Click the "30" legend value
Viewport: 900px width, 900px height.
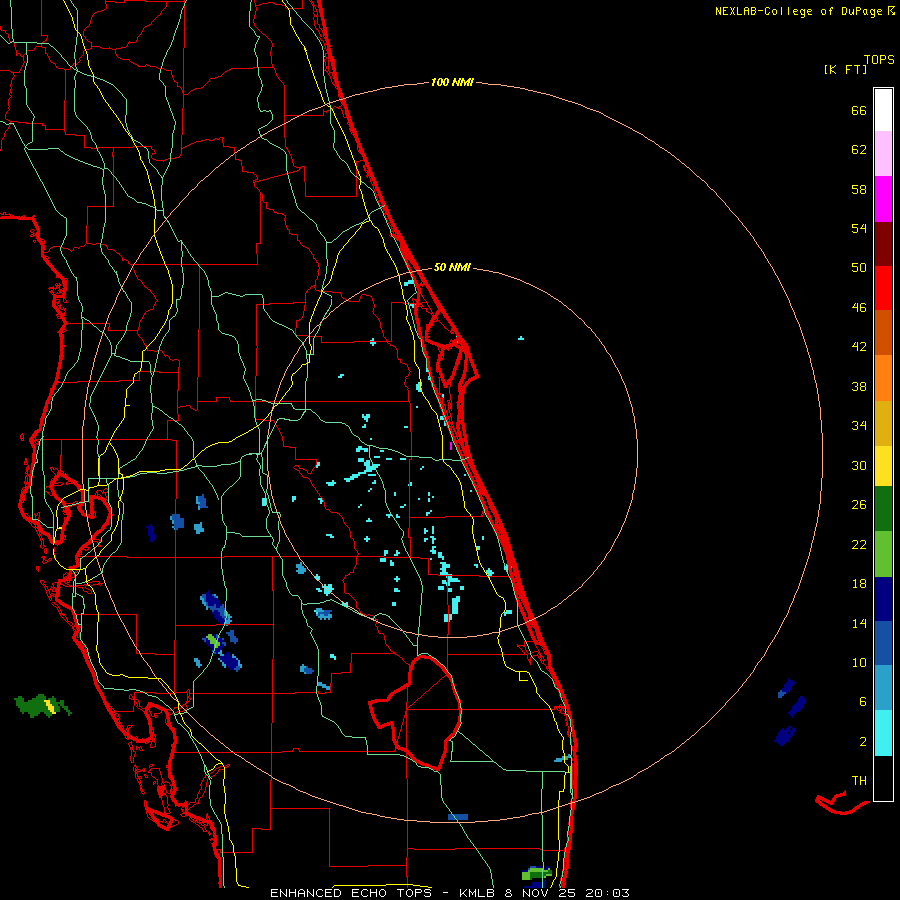(859, 465)
